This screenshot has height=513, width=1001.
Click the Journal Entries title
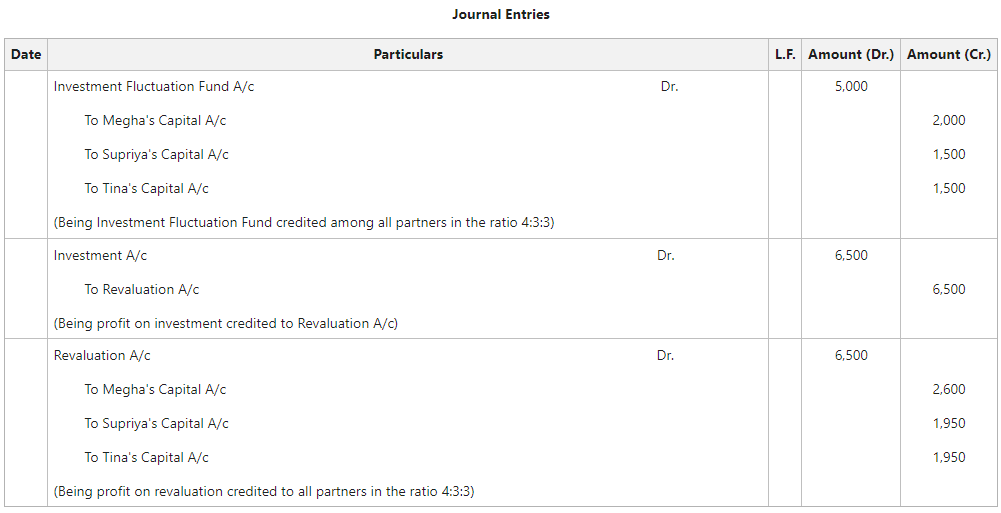[x=500, y=15]
